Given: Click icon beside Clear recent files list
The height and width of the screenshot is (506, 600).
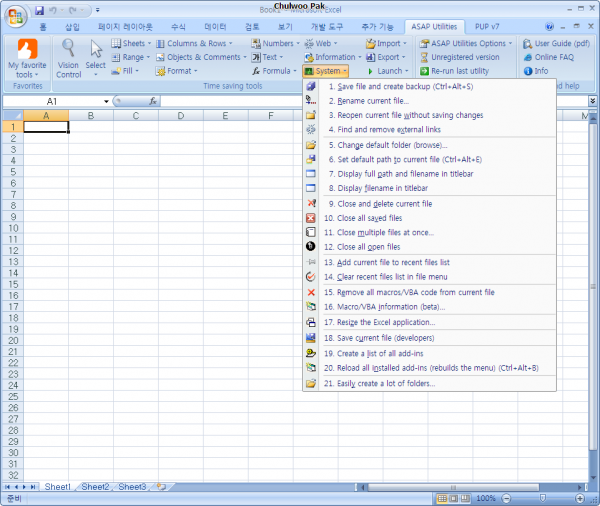Looking at the screenshot, I should (x=311, y=276).
